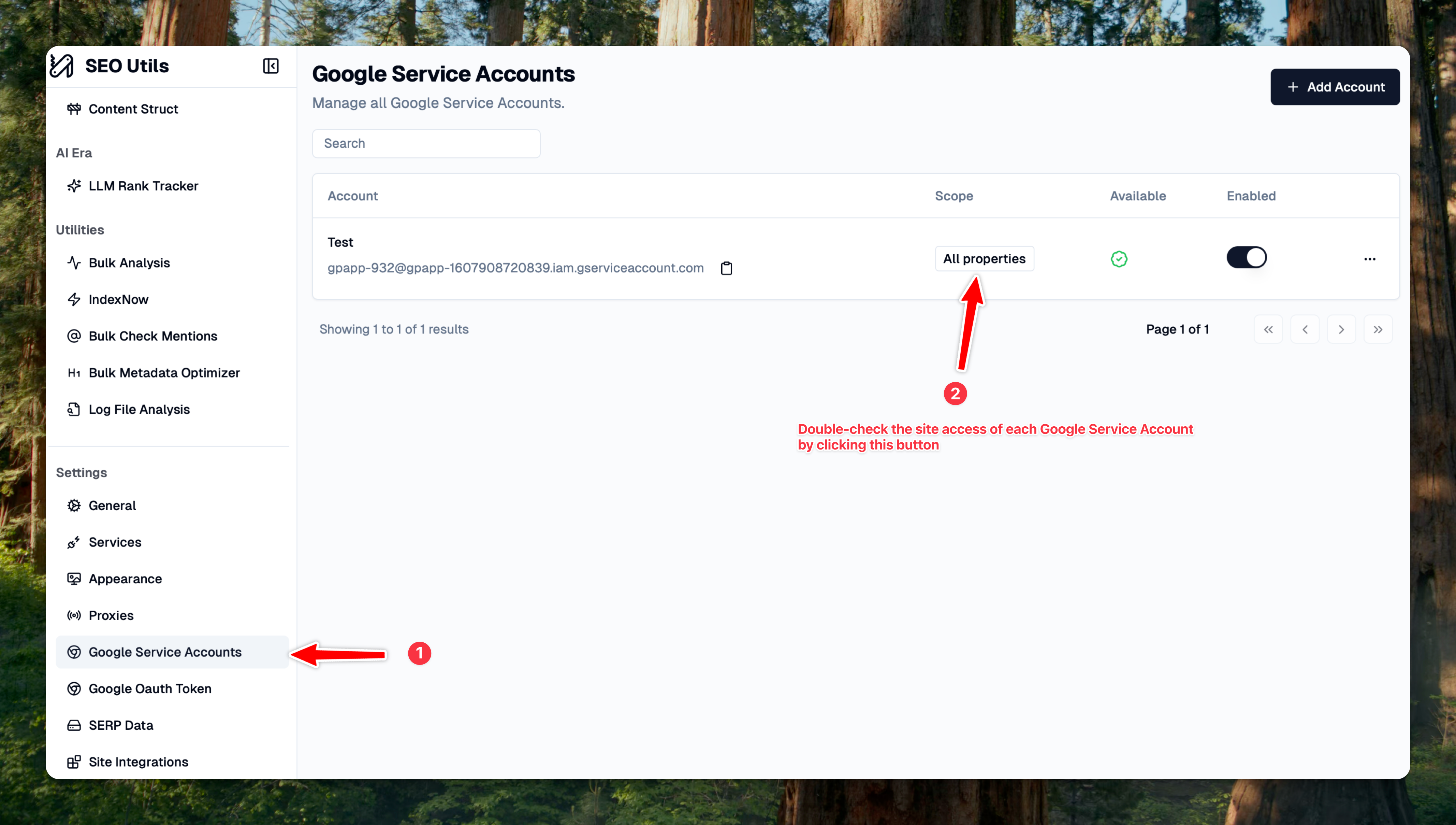The image size is (1456, 825).
Task: Click the gpapp service account email
Action: point(515,268)
